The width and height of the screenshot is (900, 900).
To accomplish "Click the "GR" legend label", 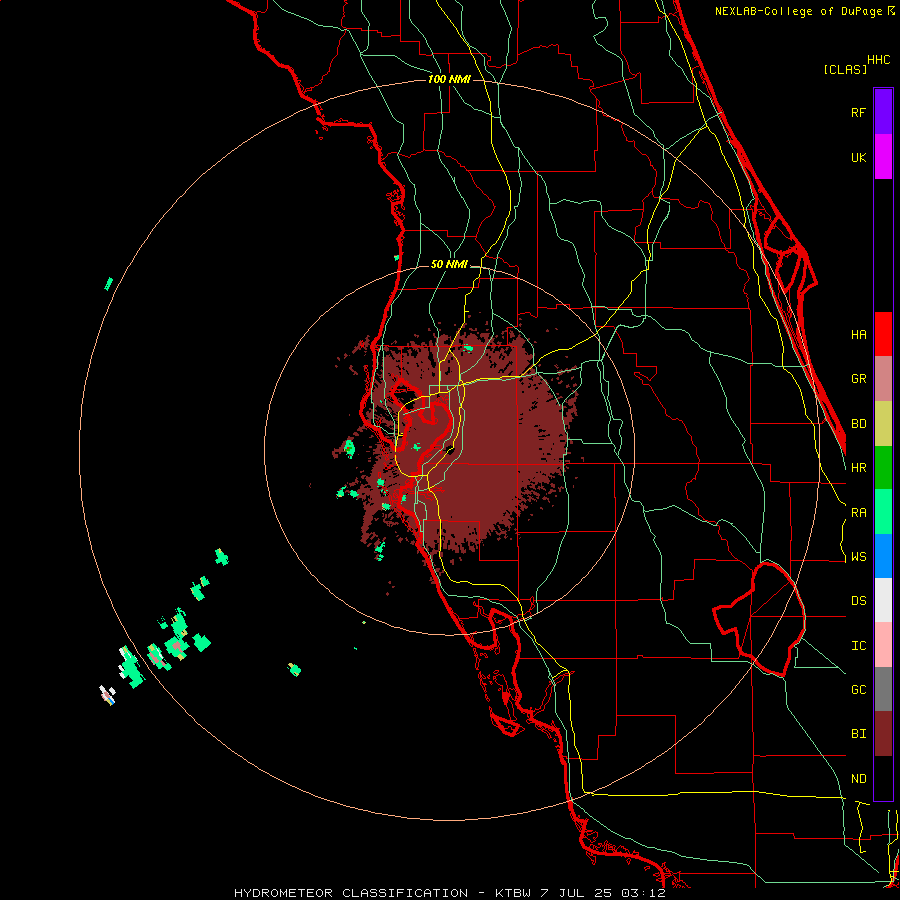I will pyautogui.click(x=858, y=379).
